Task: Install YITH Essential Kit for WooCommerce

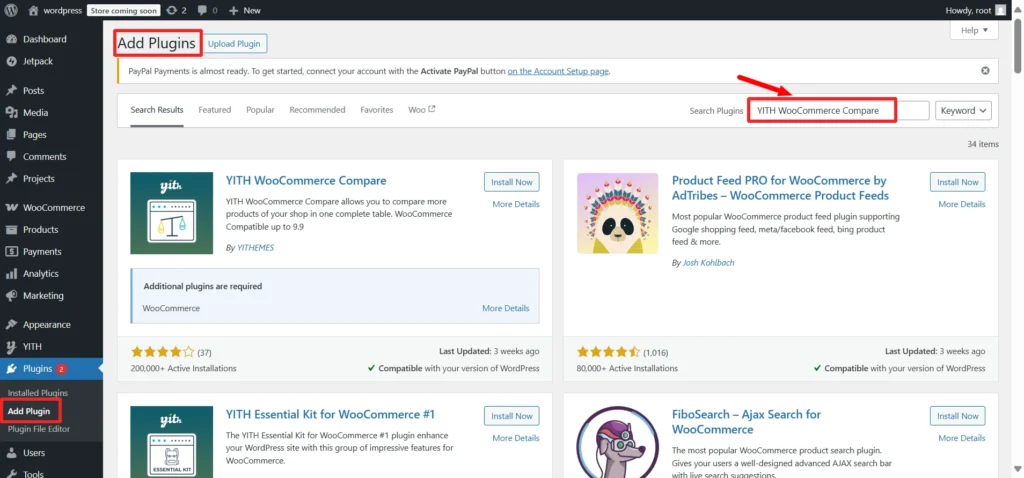Action: click(512, 416)
